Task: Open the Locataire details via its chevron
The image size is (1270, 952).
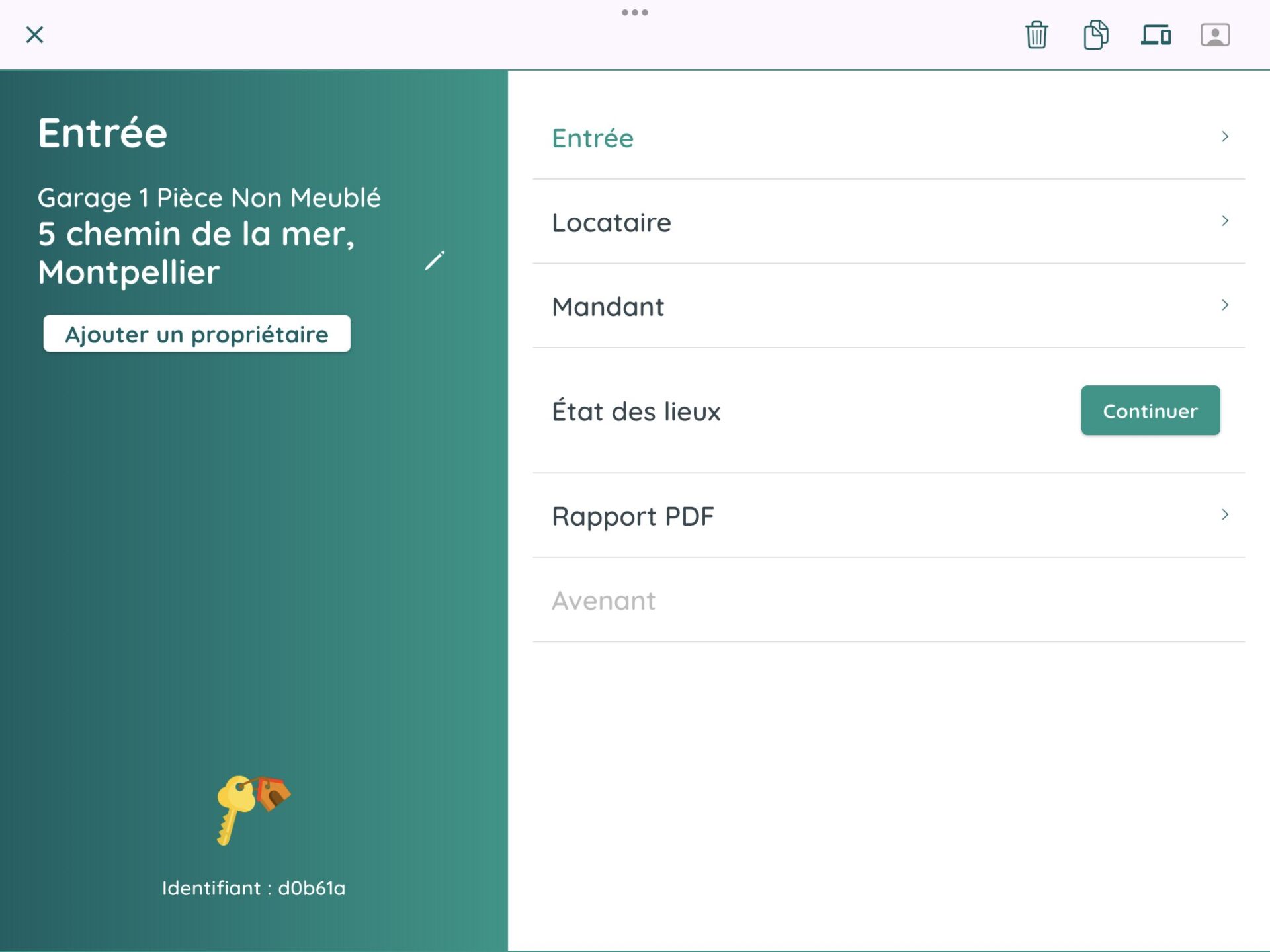Action: 1225,221
